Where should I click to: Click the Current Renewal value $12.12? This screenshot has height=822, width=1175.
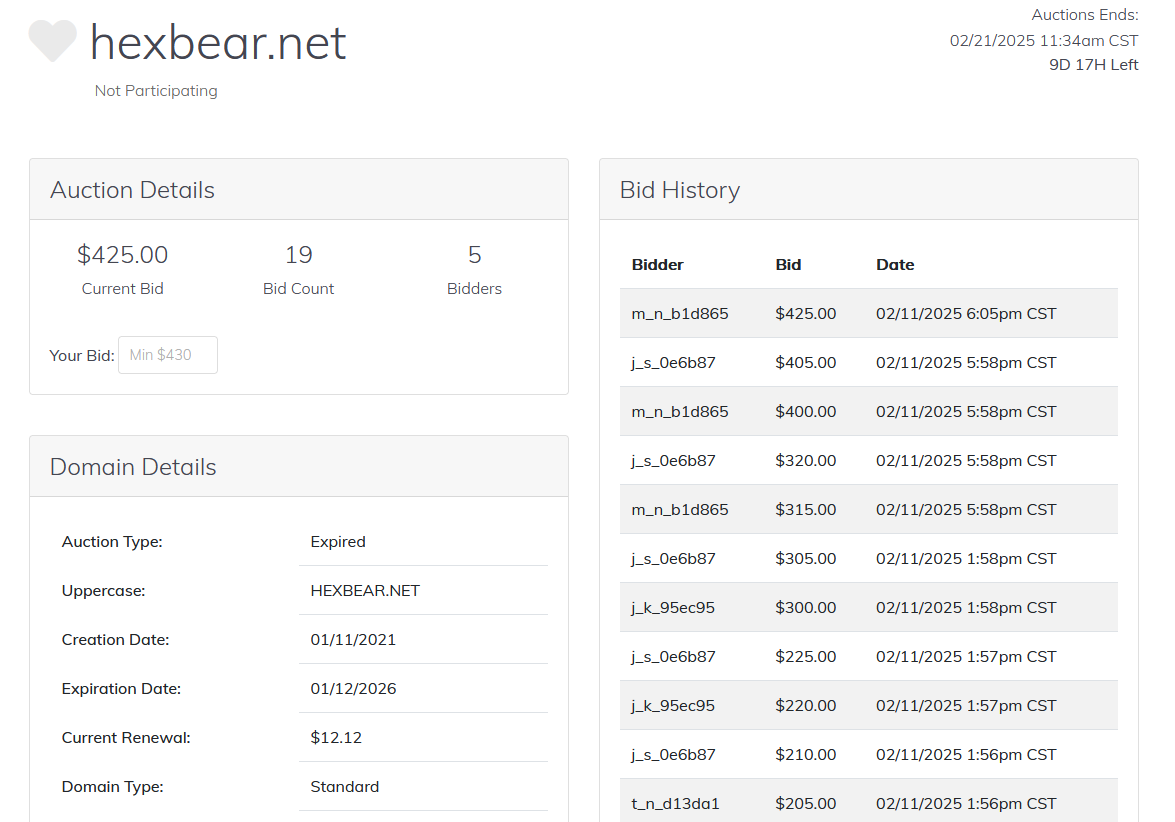[x=336, y=738]
